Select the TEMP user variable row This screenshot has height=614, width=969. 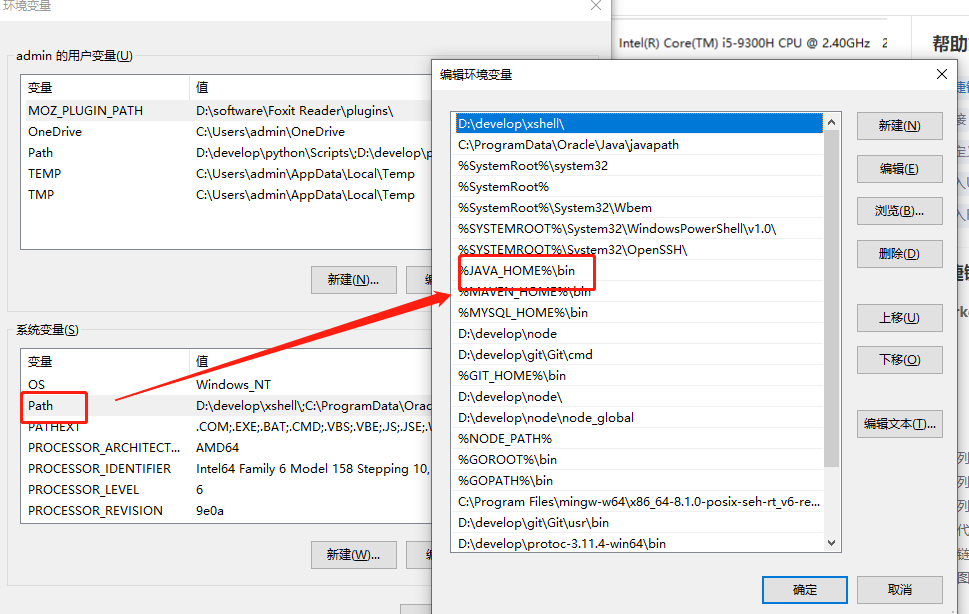(x=226, y=174)
